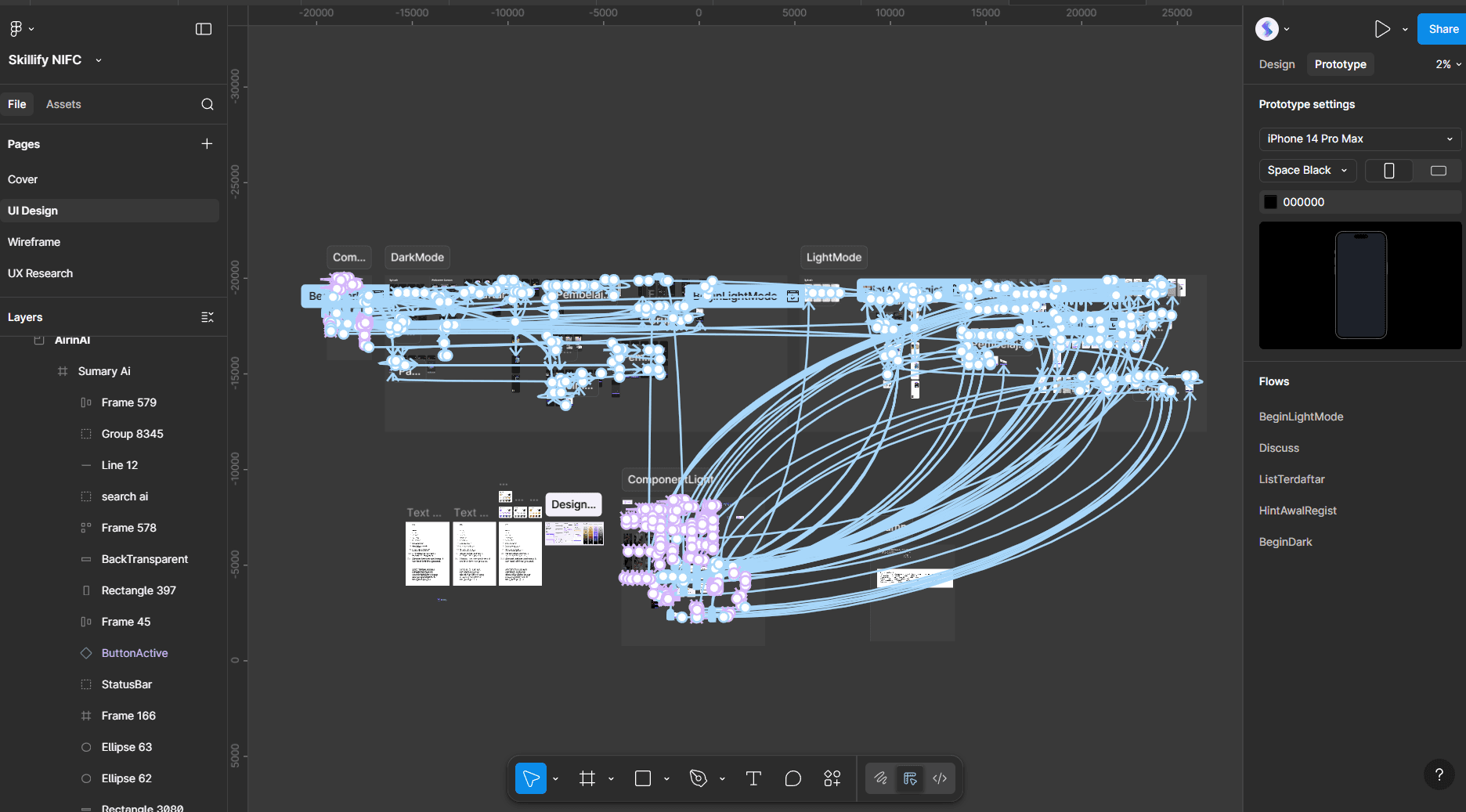Open the Space Black model dropdown
This screenshot has width=1466, height=812.
click(x=1308, y=170)
